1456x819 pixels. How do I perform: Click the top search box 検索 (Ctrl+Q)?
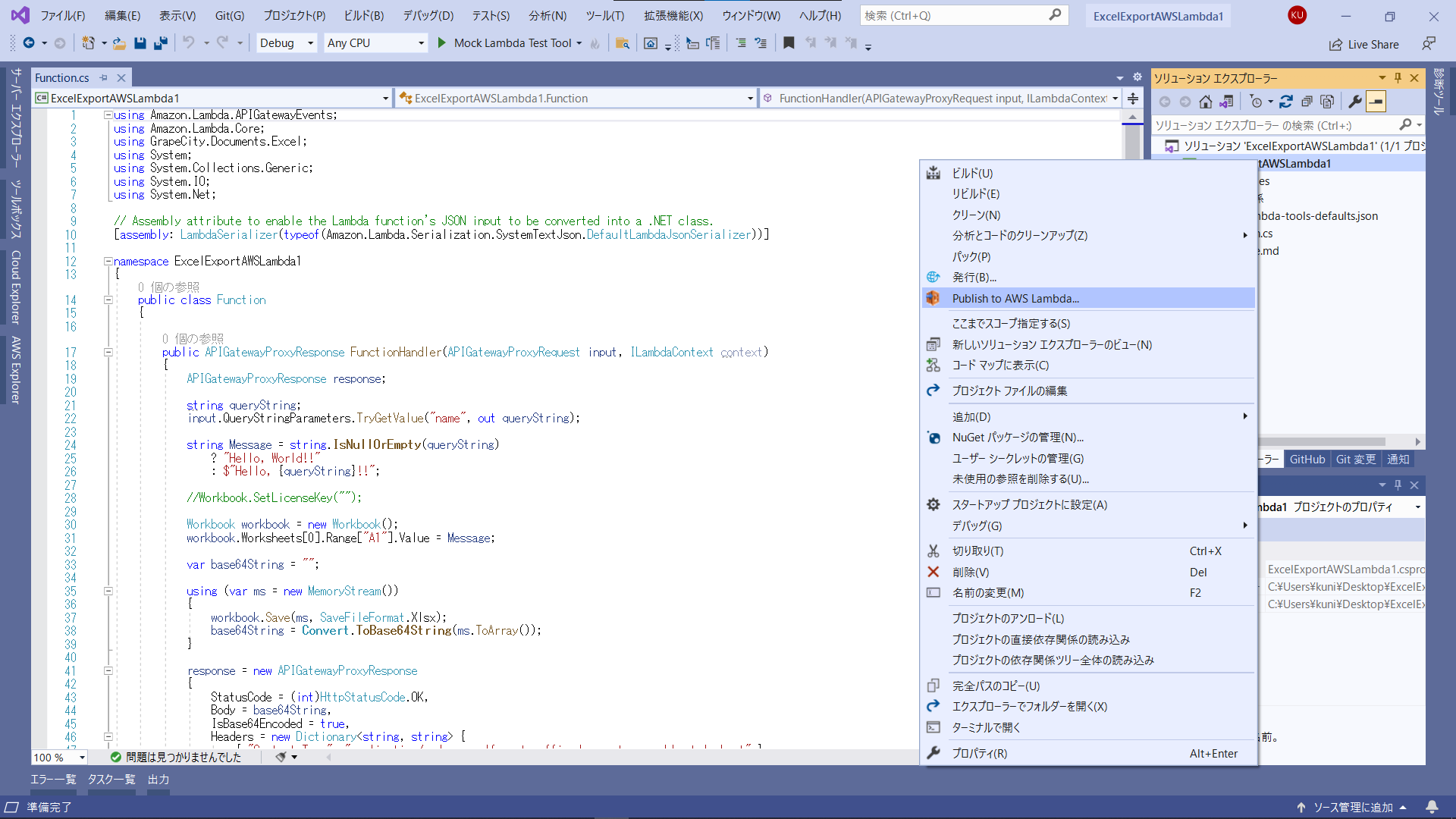(964, 16)
